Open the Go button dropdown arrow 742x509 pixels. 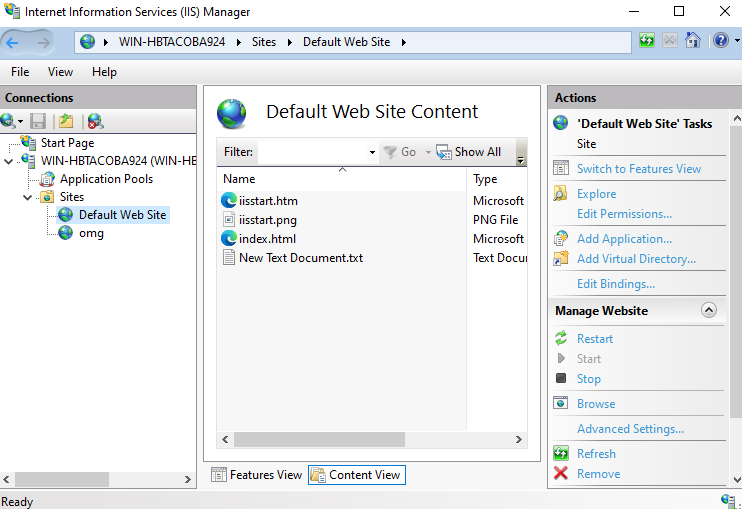428,152
